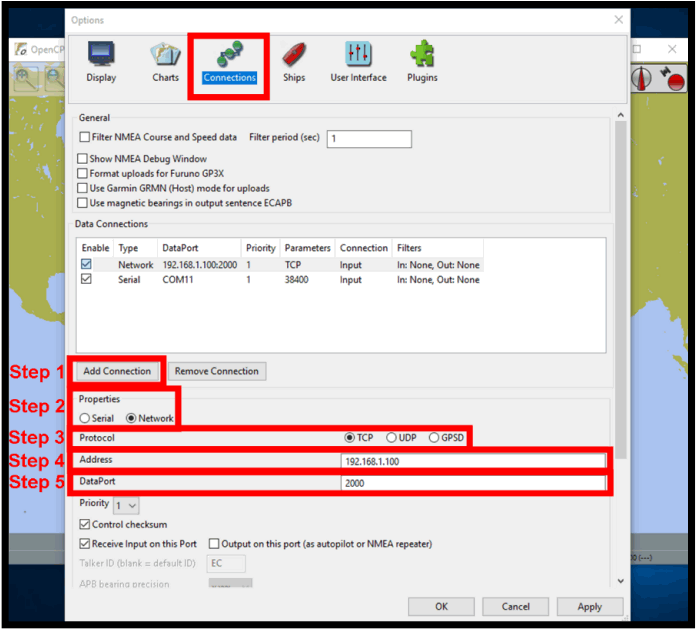Click the Apply button
This screenshot has height=631, width=699.
pos(590,607)
